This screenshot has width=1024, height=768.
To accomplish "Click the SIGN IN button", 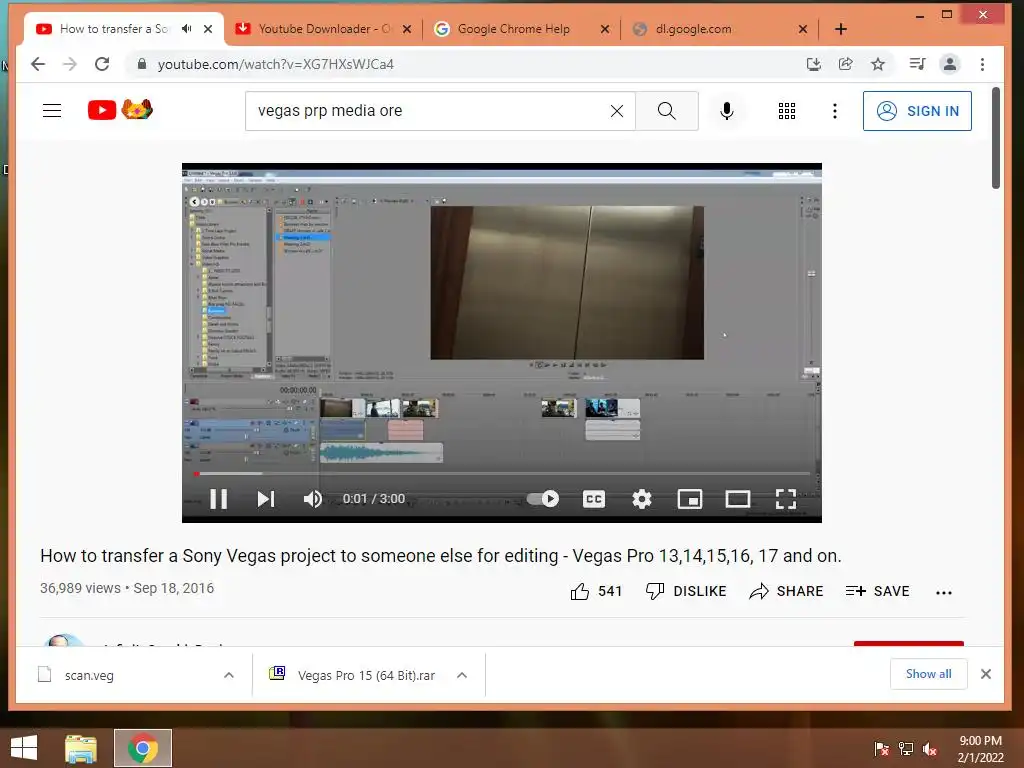I will click(x=917, y=111).
